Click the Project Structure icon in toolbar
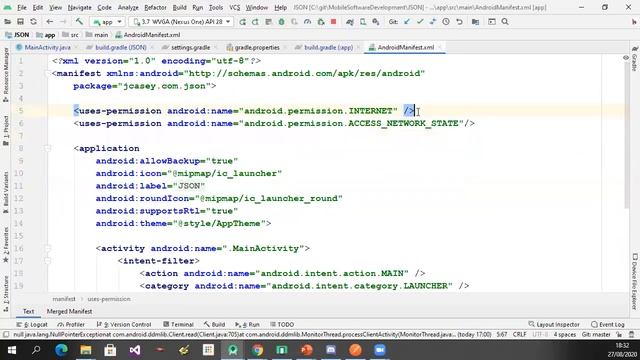640x360 pixels. [476, 22]
